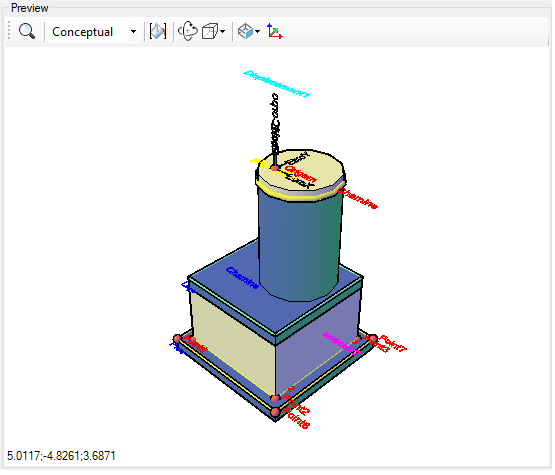Image resolution: width=555 pixels, height=475 pixels.
Task: Expand the box view options arrow
Action: [x=223, y=32]
